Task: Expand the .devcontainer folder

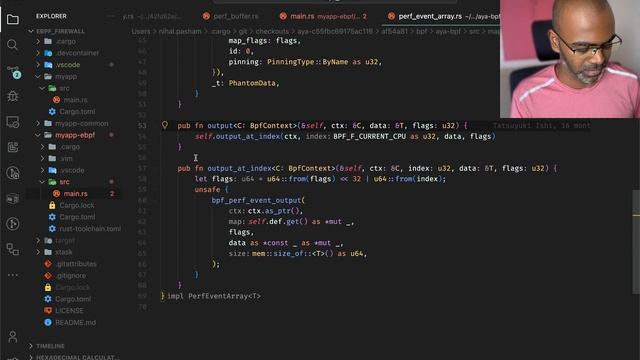Action: pos(38,53)
